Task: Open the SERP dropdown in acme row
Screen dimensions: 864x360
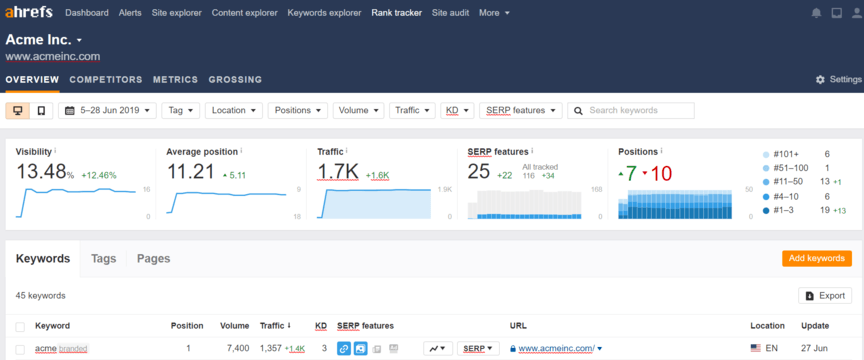Action: coord(478,348)
